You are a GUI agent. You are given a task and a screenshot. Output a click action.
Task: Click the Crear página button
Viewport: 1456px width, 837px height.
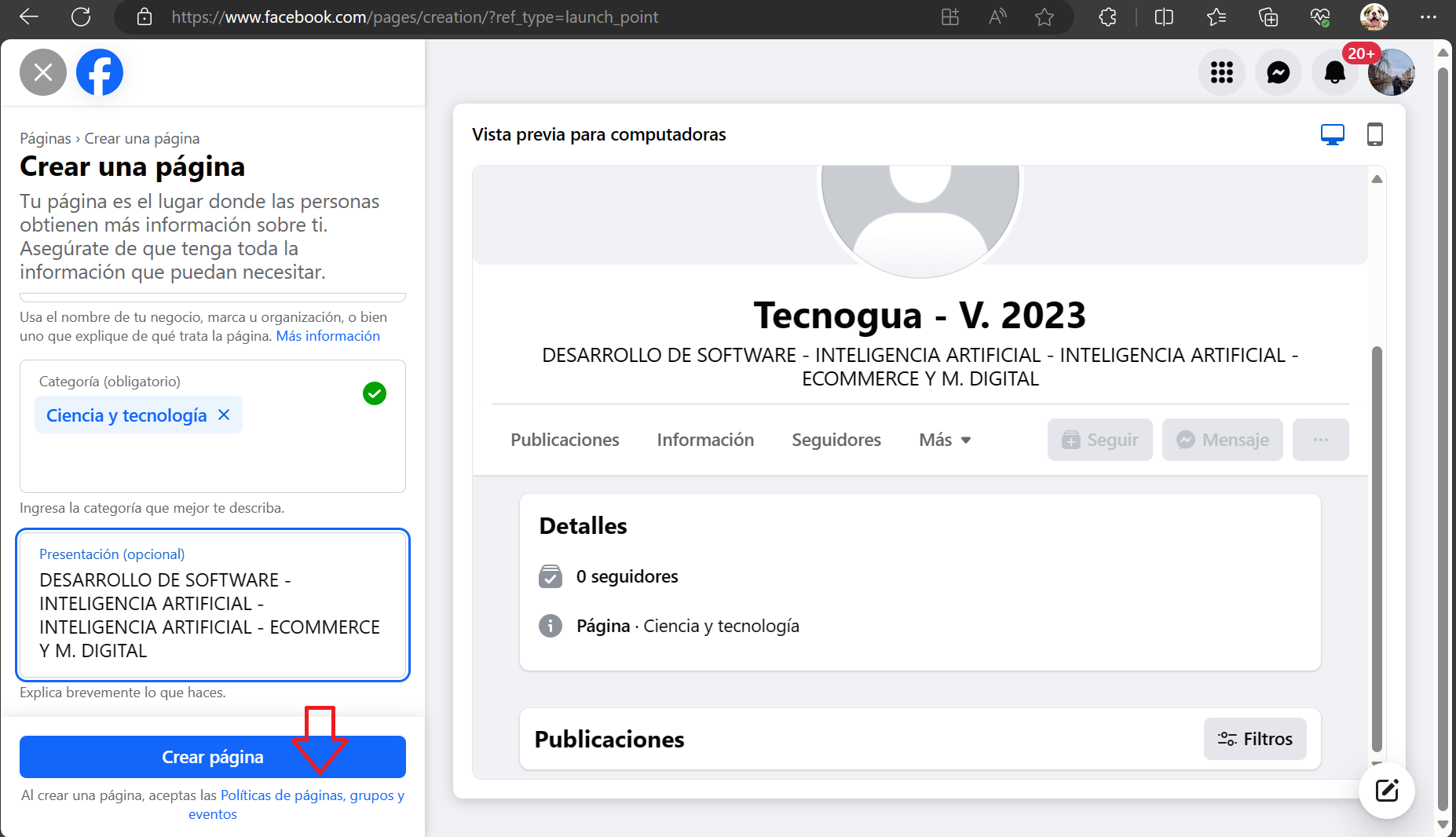(x=212, y=757)
